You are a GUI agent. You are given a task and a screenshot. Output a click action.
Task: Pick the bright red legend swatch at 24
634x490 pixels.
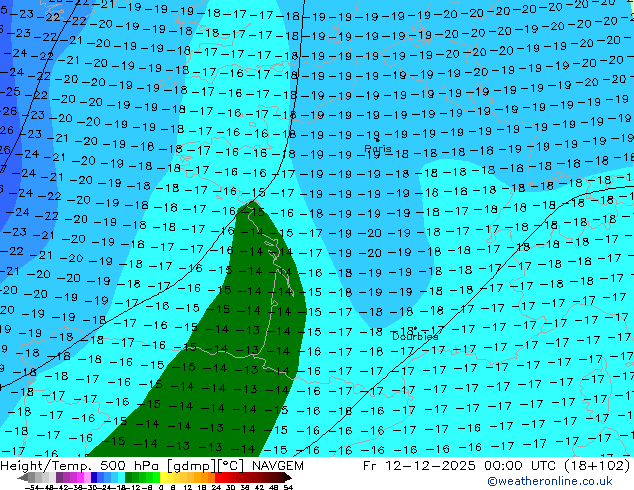pos(218,477)
